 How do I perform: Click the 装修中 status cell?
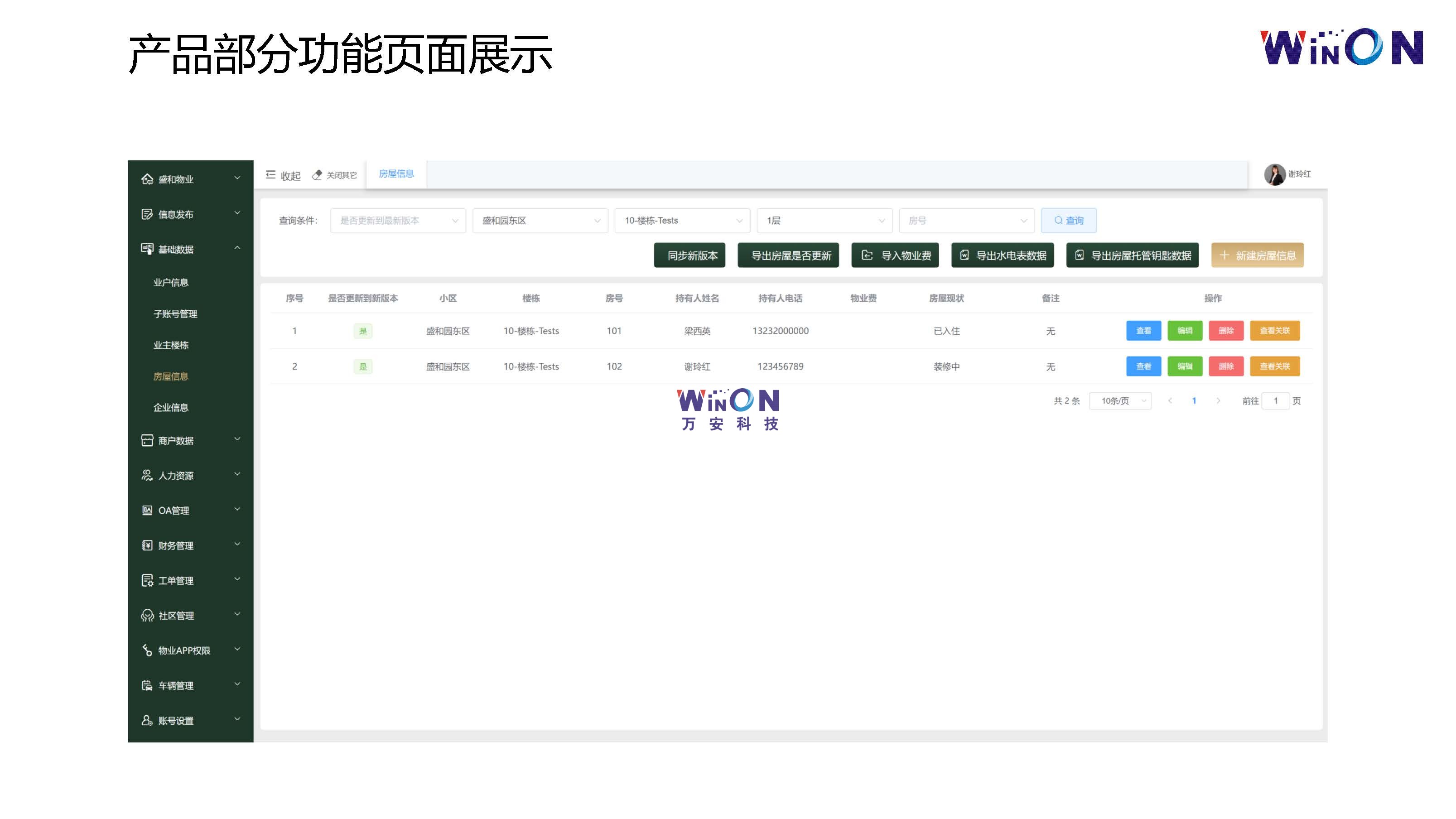(x=946, y=367)
